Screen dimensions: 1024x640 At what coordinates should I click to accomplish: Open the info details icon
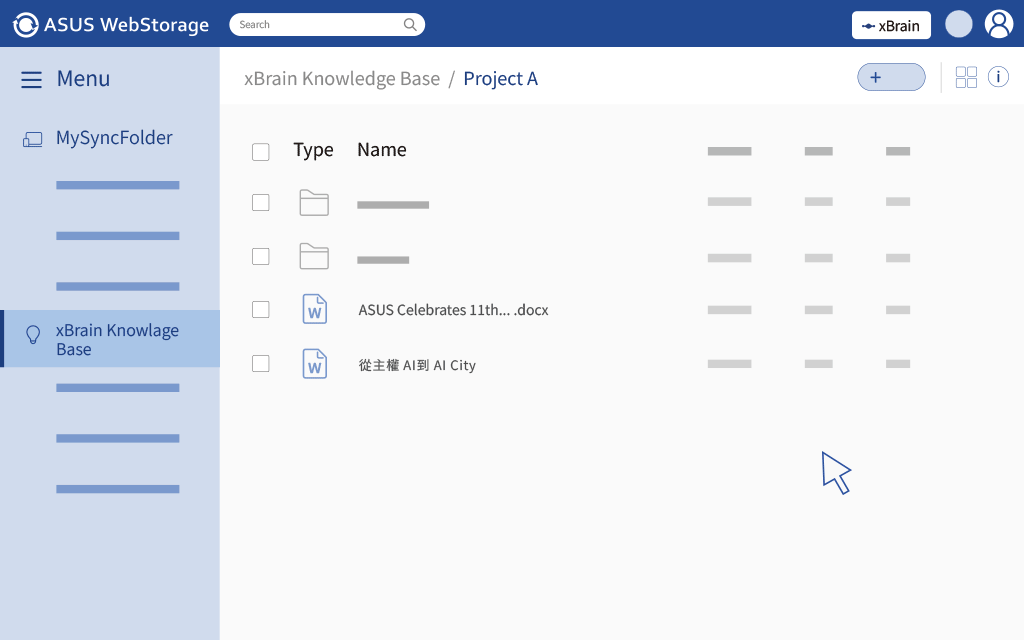[x=998, y=77]
